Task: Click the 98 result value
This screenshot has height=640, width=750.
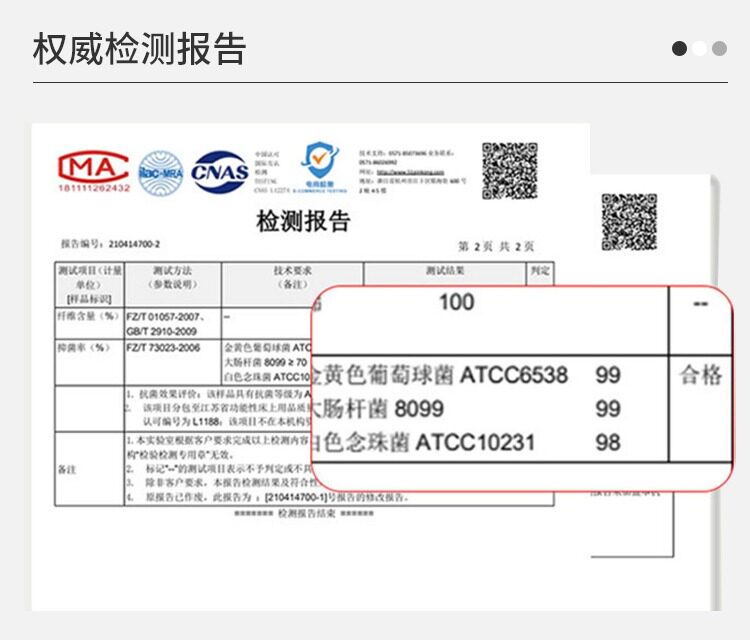Action: tap(608, 442)
